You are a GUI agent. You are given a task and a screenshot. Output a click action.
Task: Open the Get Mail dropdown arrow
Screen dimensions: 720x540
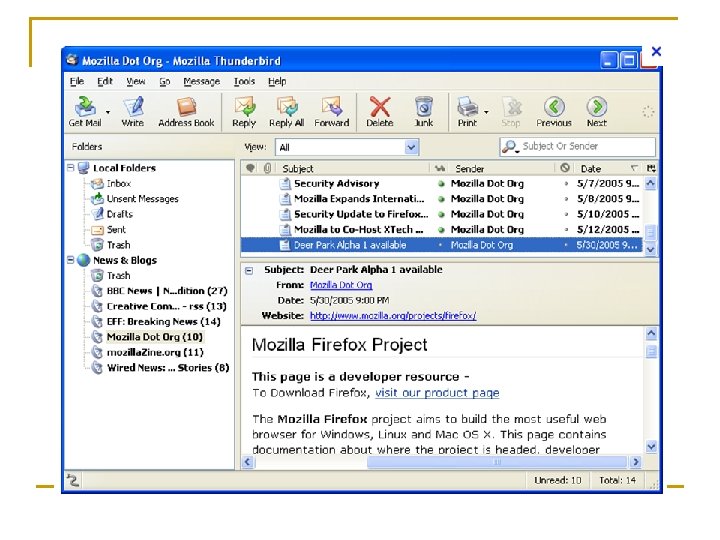(108, 112)
